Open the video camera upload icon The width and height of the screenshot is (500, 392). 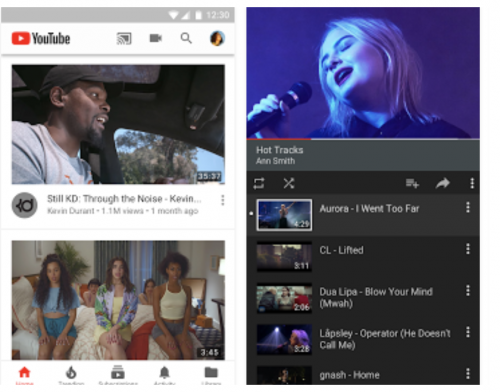point(156,38)
